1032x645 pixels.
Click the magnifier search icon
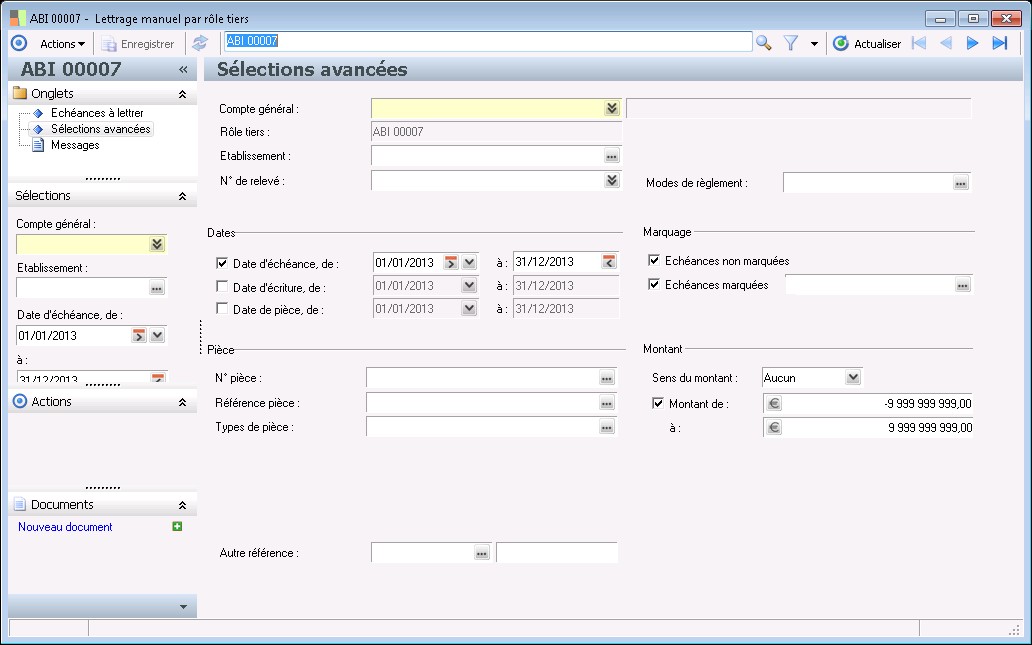[763, 43]
